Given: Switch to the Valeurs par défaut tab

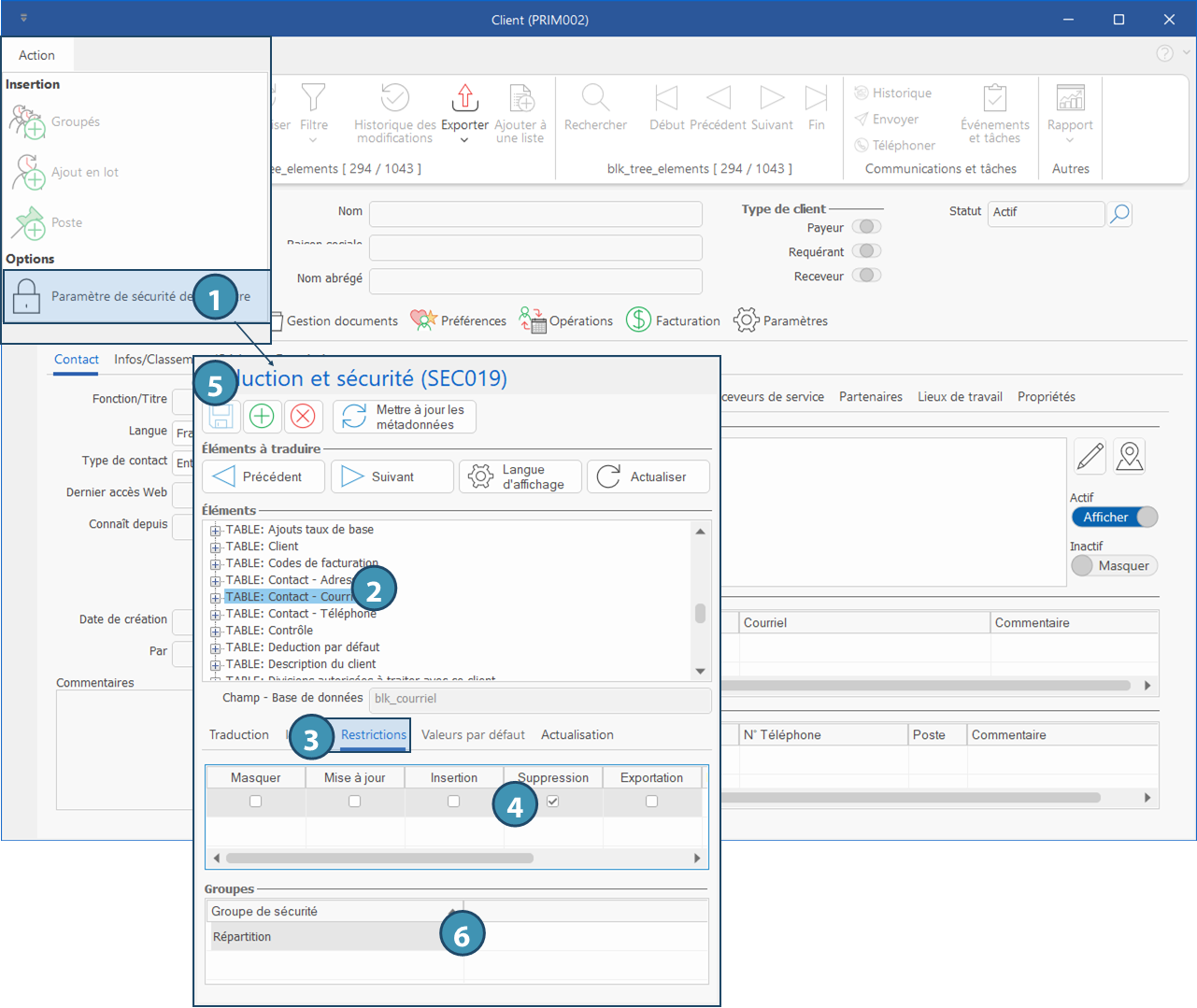Looking at the screenshot, I should click(473, 735).
